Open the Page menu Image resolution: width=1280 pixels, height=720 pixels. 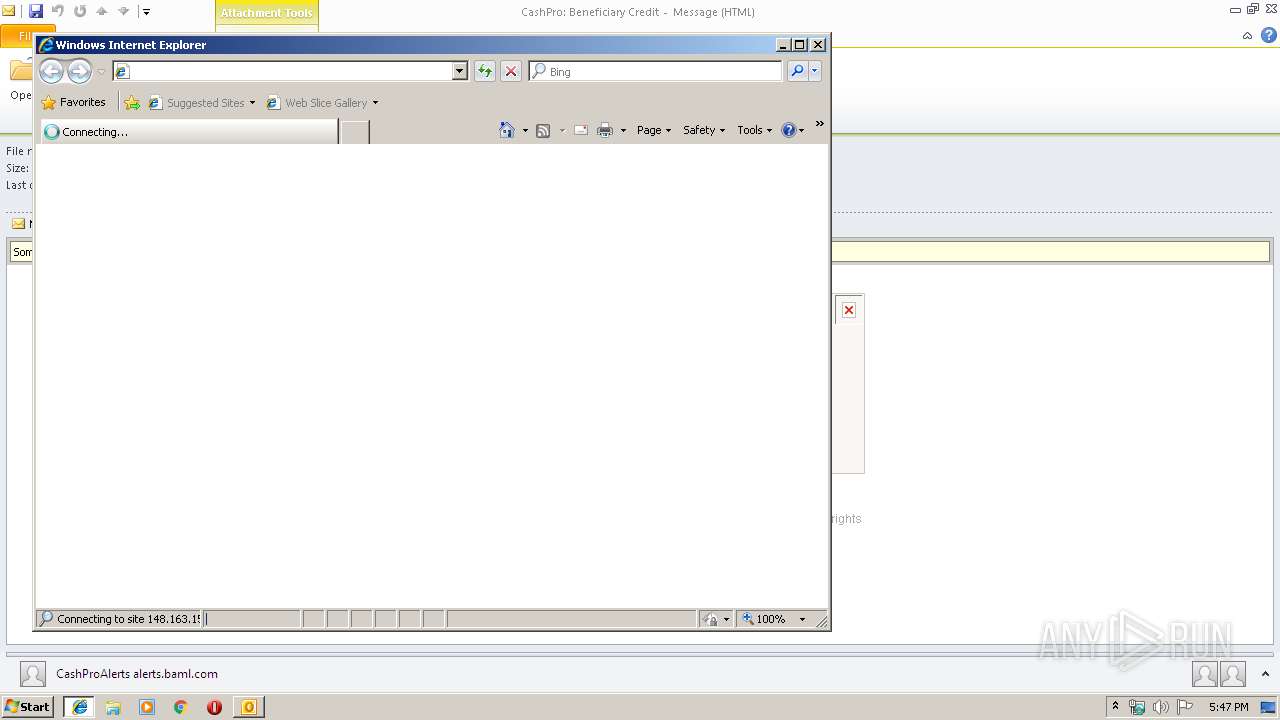coord(654,130)
